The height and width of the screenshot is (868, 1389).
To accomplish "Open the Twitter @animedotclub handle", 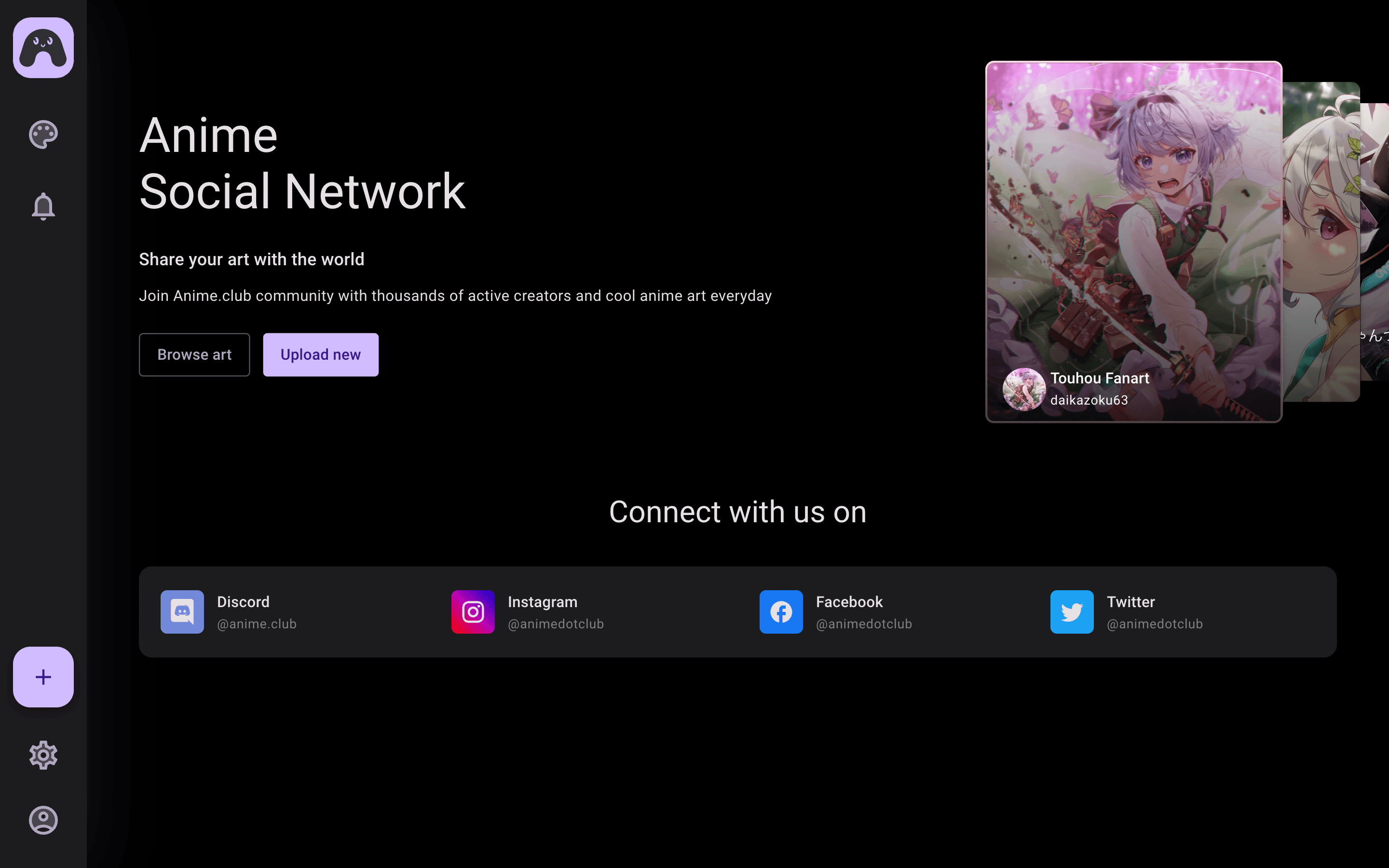I will (x=1155, y=624).
